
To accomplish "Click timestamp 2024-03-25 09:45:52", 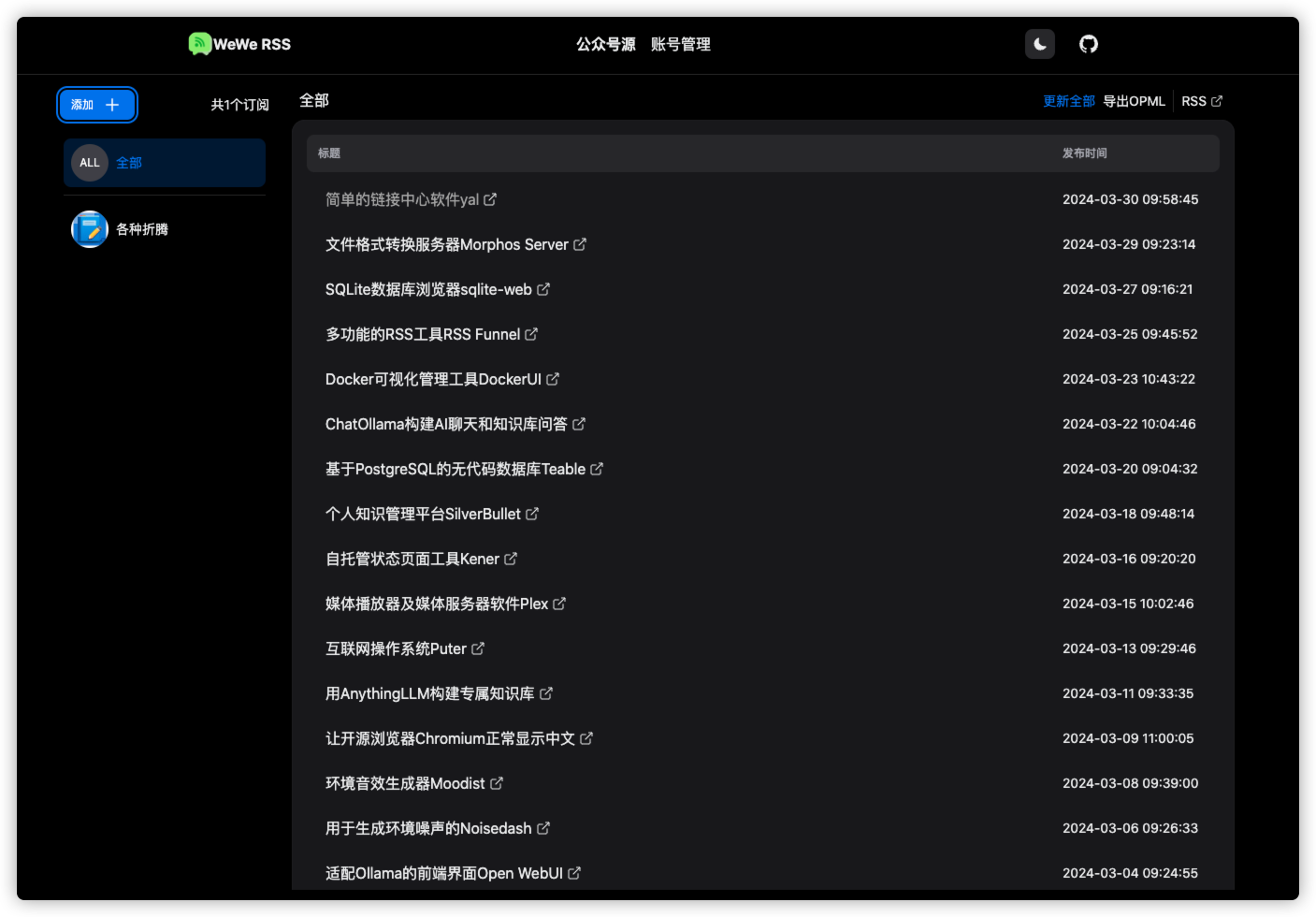I will click(1130, 334).
